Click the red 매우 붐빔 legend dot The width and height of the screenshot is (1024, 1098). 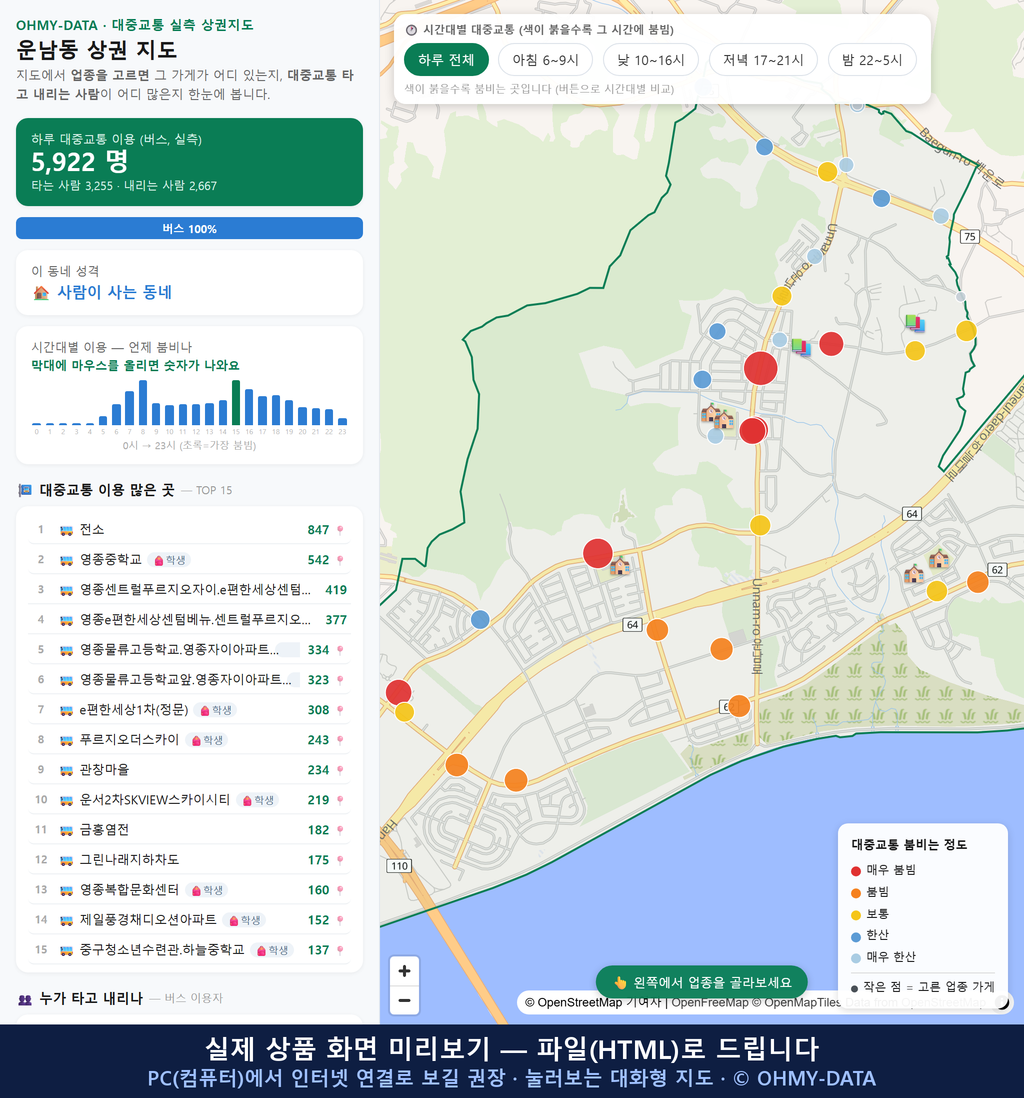855,871
